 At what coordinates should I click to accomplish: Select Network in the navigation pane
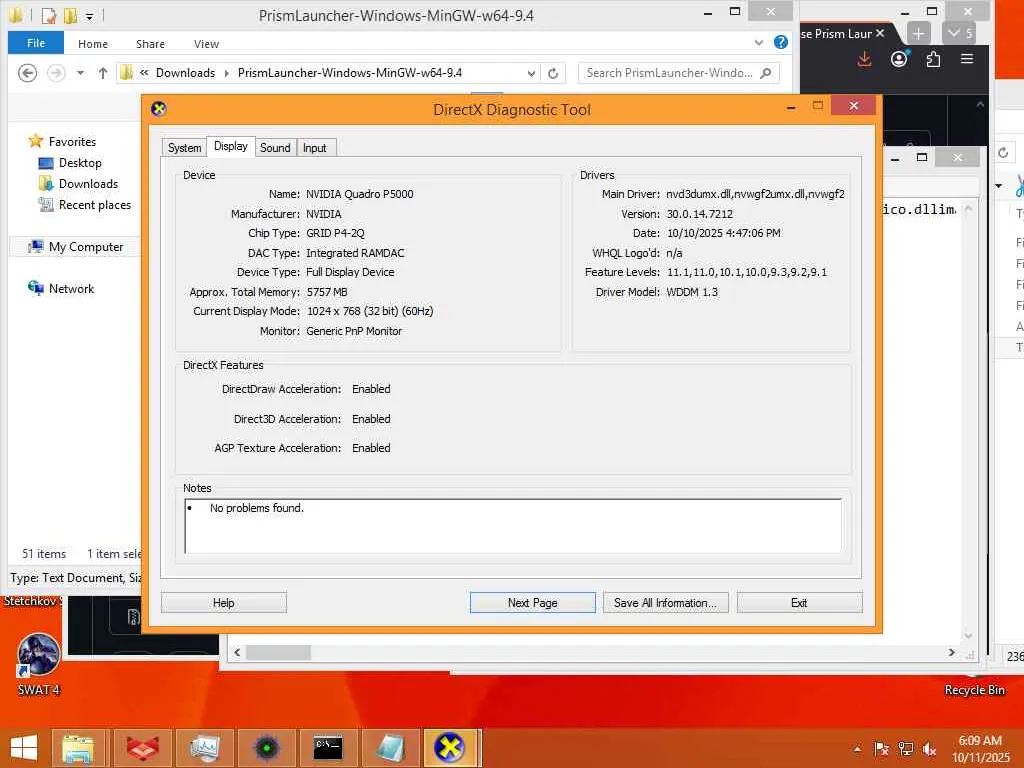pyautogui.click(x=71, y=289)
